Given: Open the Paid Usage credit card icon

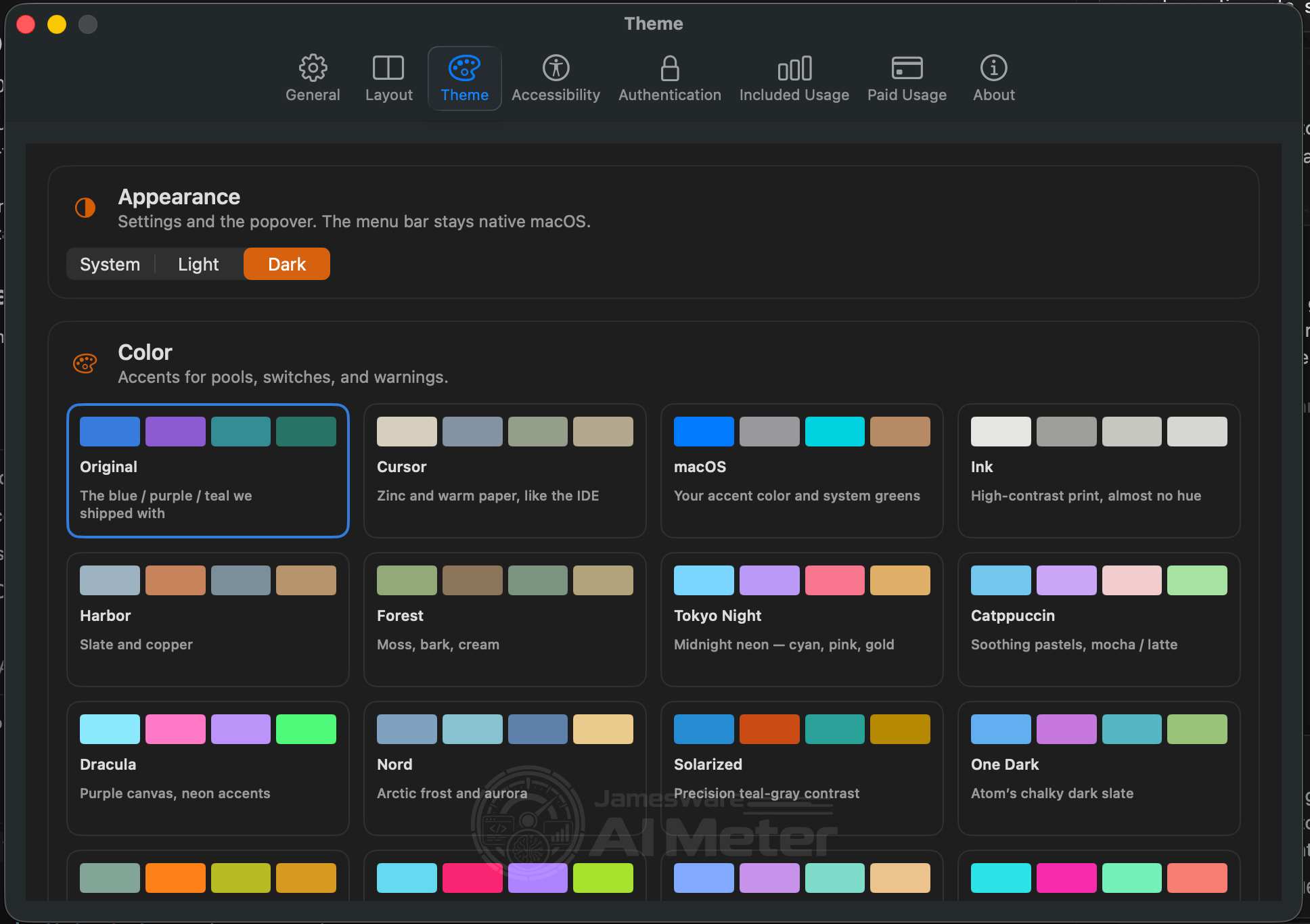Looking at the screenshot, I should pyautogui.click(x=907, y=68).
